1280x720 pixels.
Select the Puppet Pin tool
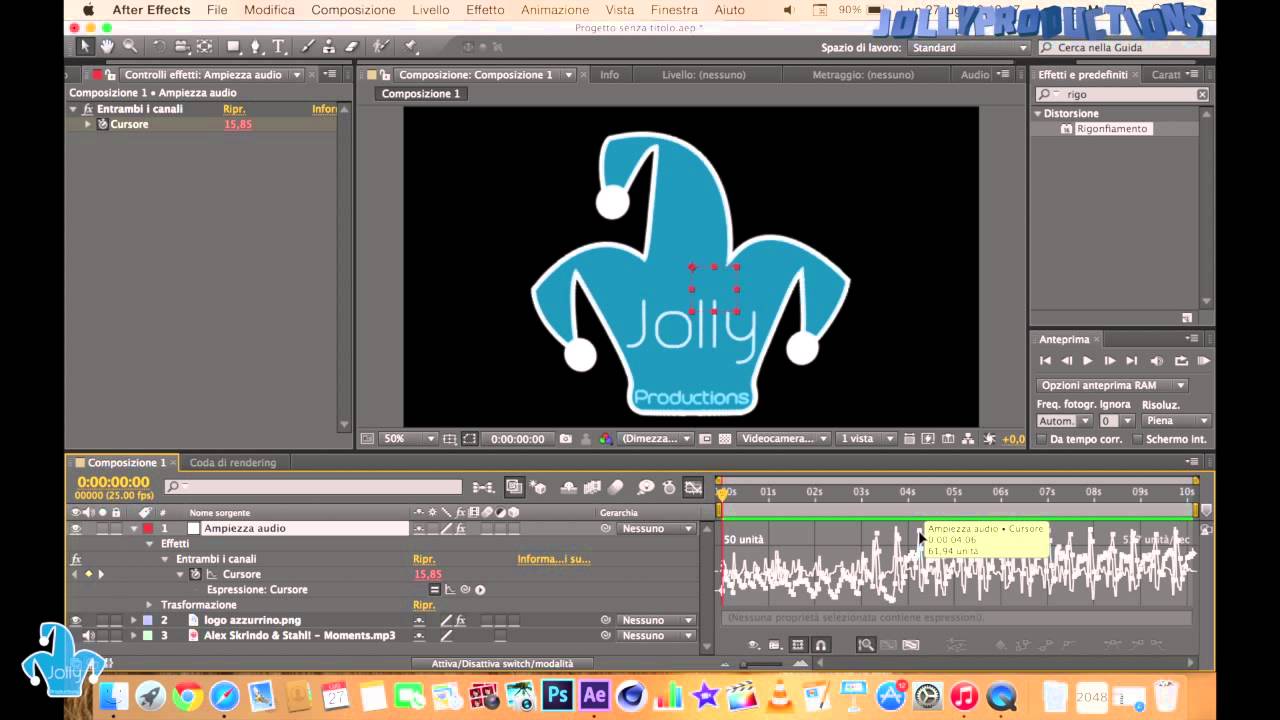point(411,46)
